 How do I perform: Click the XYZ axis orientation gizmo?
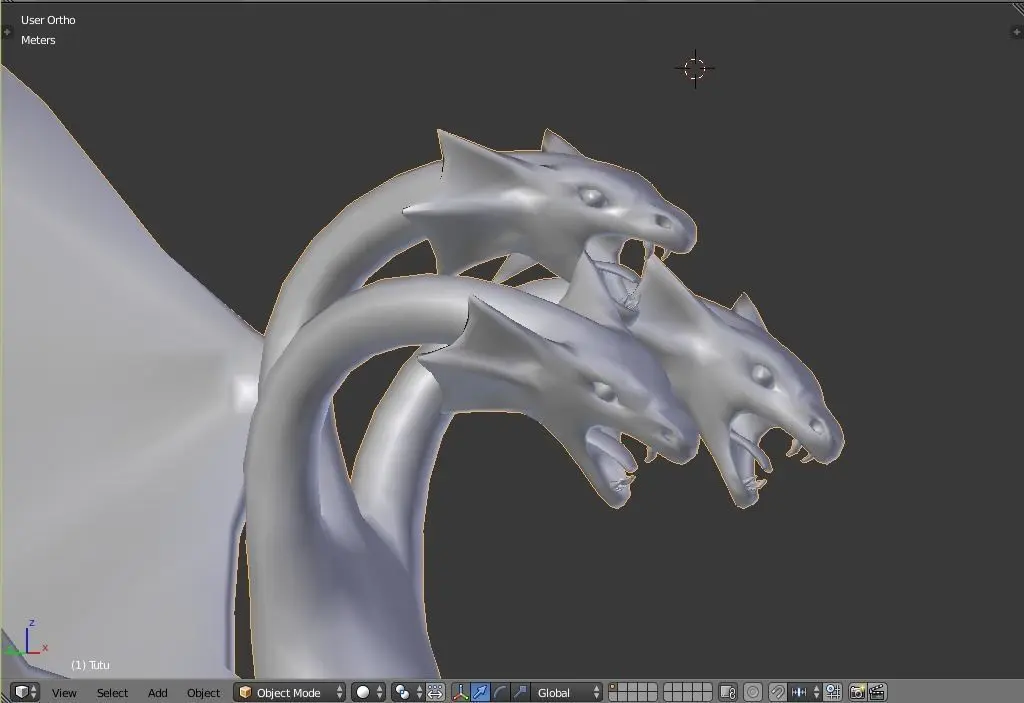click(x=26, y=639)
